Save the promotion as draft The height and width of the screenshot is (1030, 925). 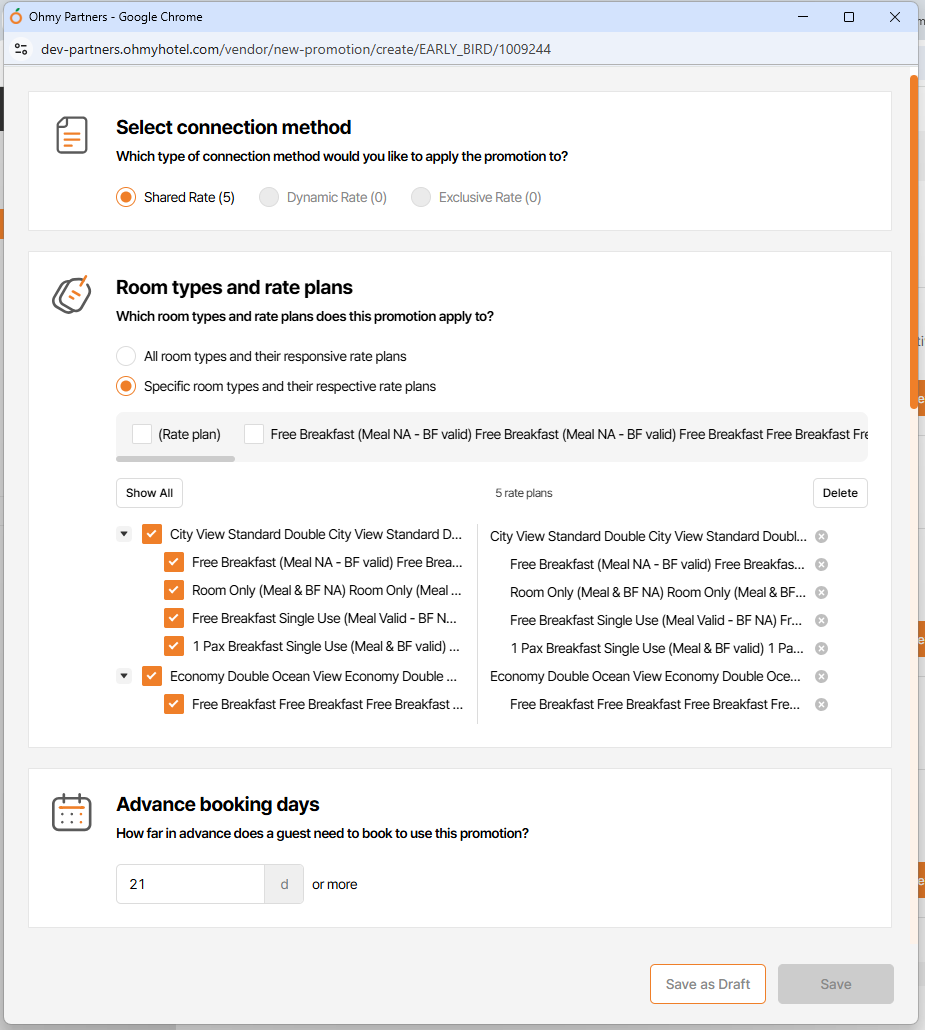point(707,984)
